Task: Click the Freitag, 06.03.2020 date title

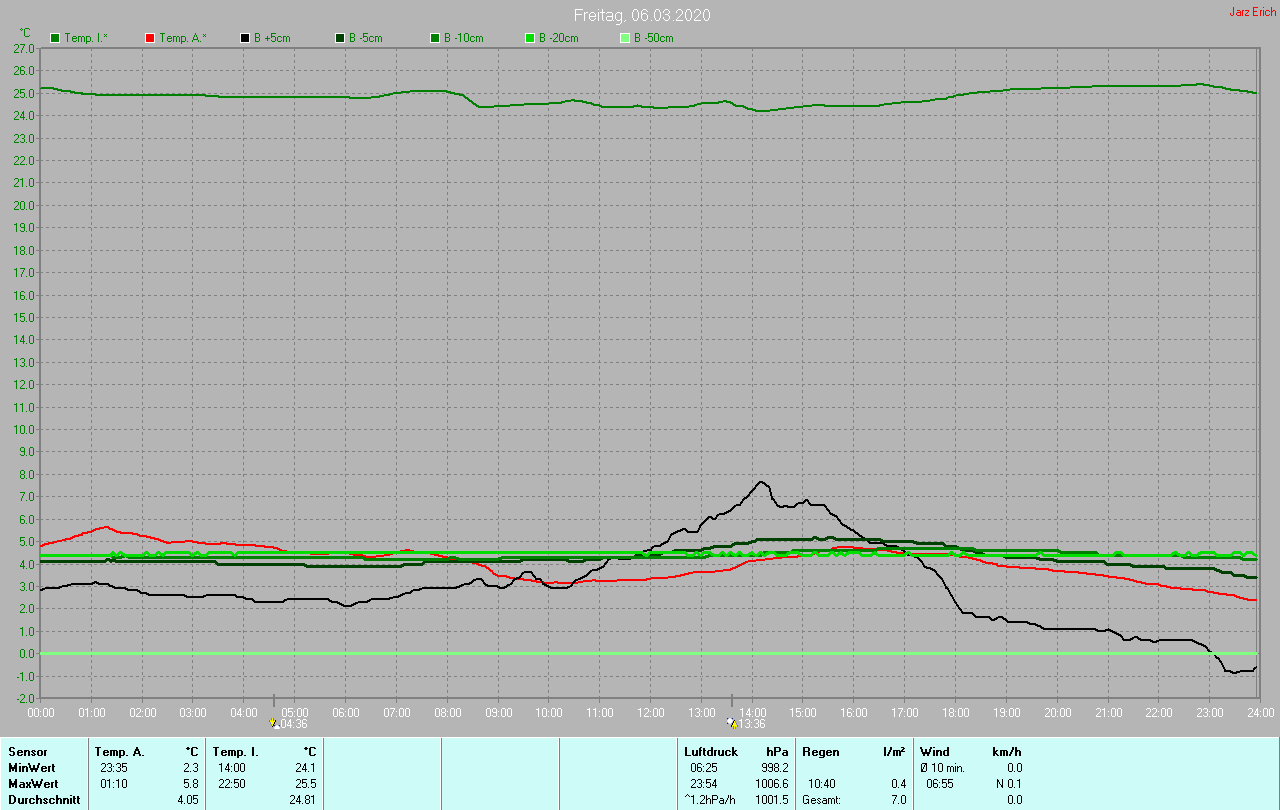Action: [642, 15]
